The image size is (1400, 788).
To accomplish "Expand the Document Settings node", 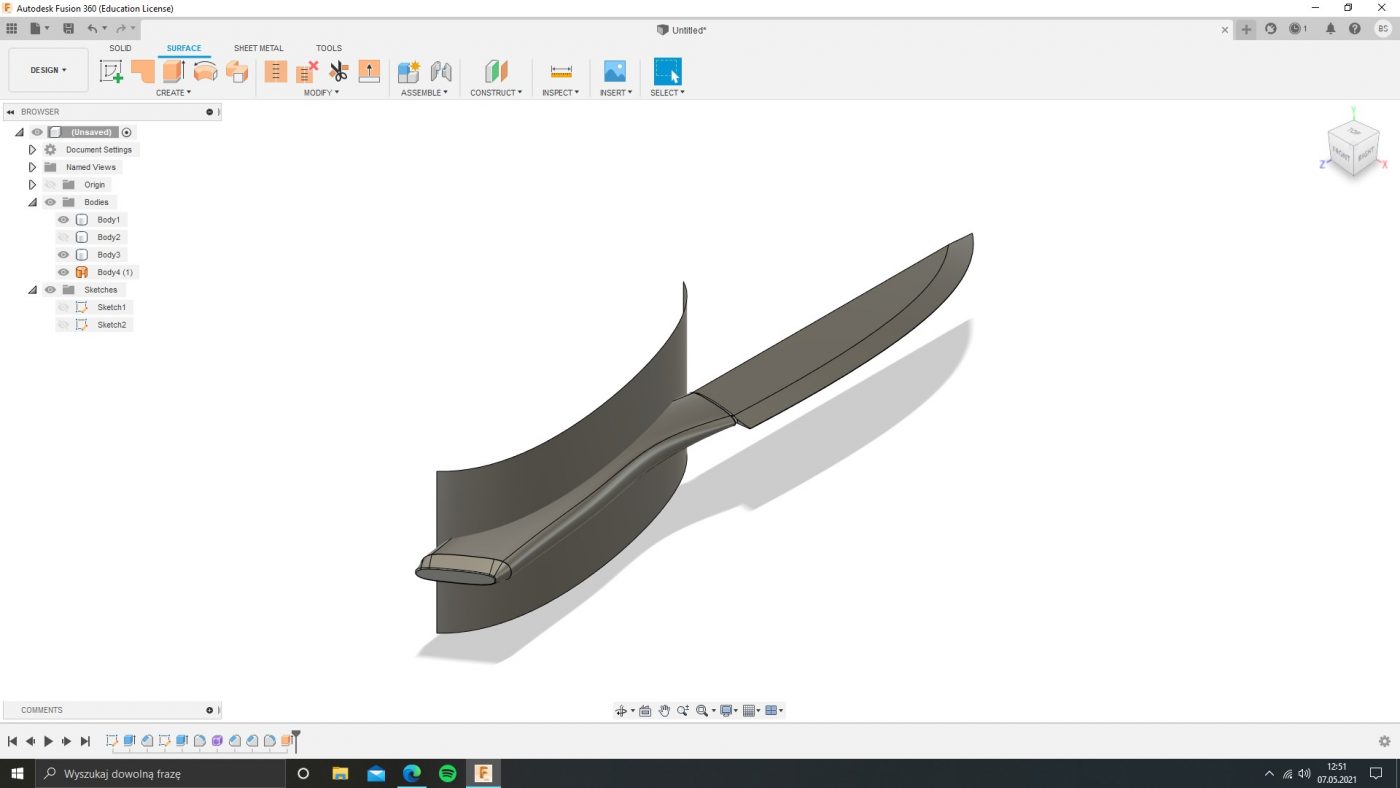I will (x=32, y=150).
